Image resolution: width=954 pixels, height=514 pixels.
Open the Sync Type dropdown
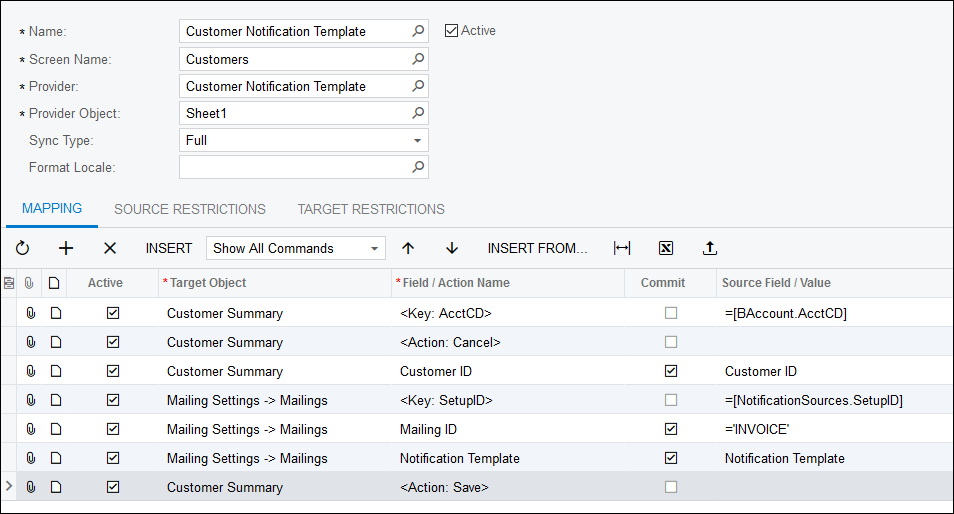(x=417, y=141)
